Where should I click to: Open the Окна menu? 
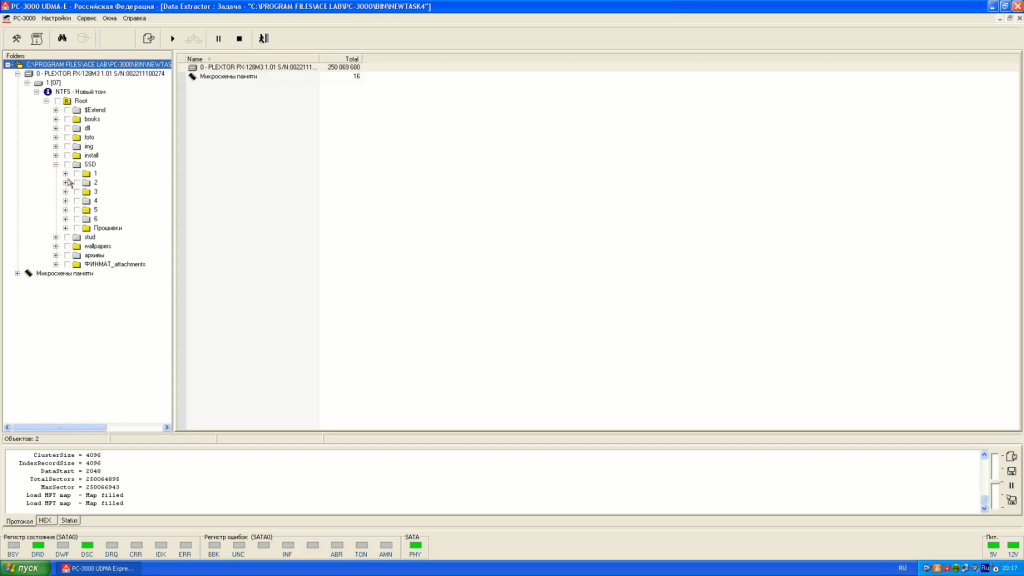point(109,18)
